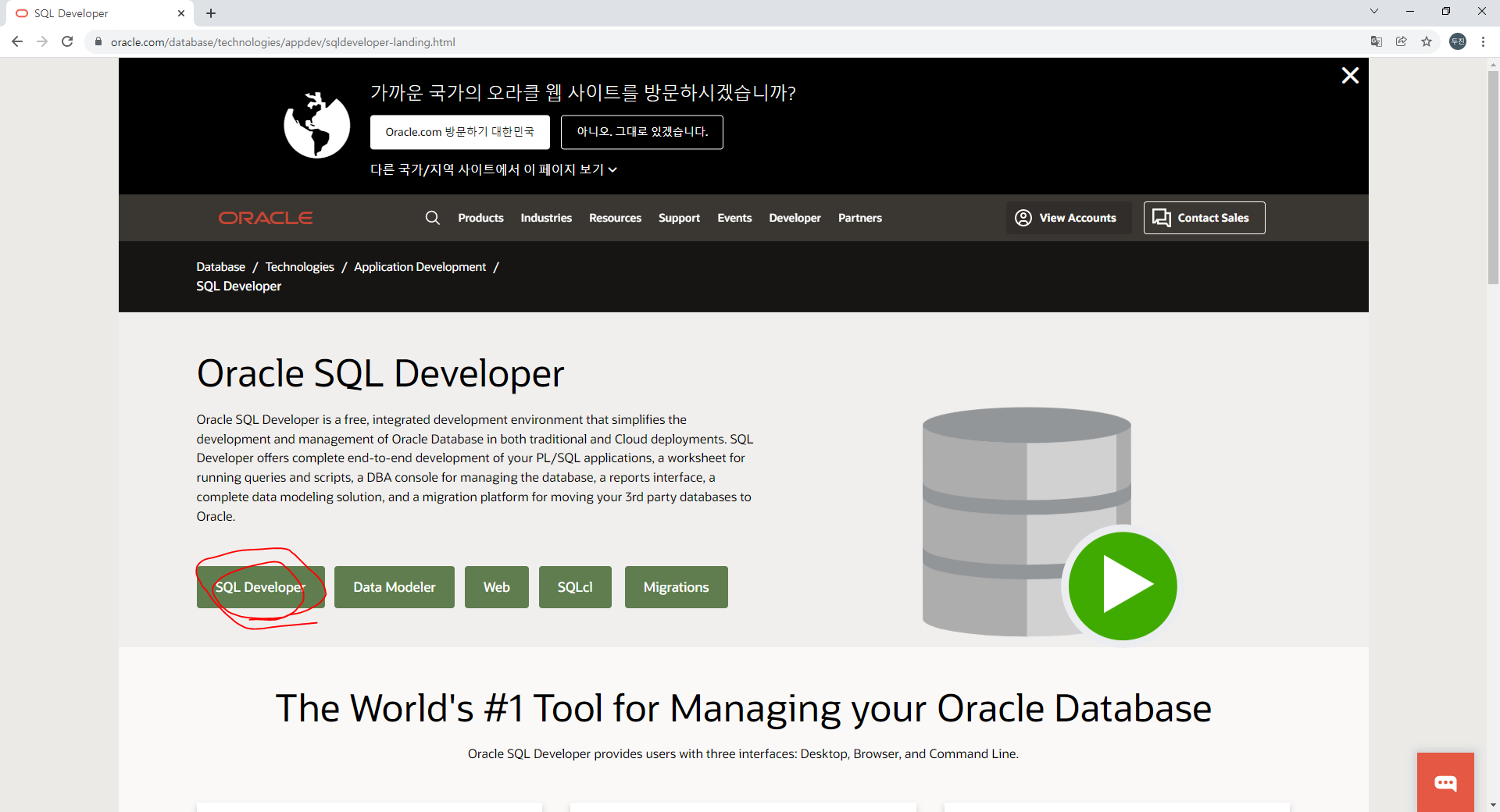Viewport: 1500px width, 812px height.
Task: Open the tab search chevron
Action: pyautogui.click(x=1374, y=11)
